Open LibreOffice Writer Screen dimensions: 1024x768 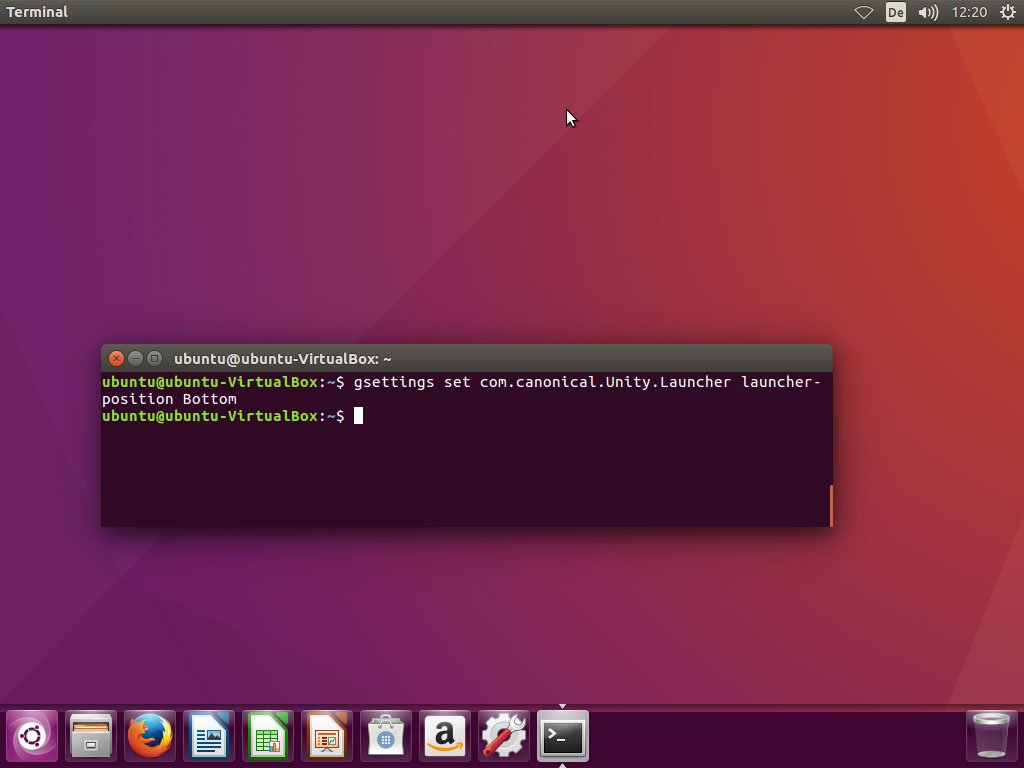[208, 736]
